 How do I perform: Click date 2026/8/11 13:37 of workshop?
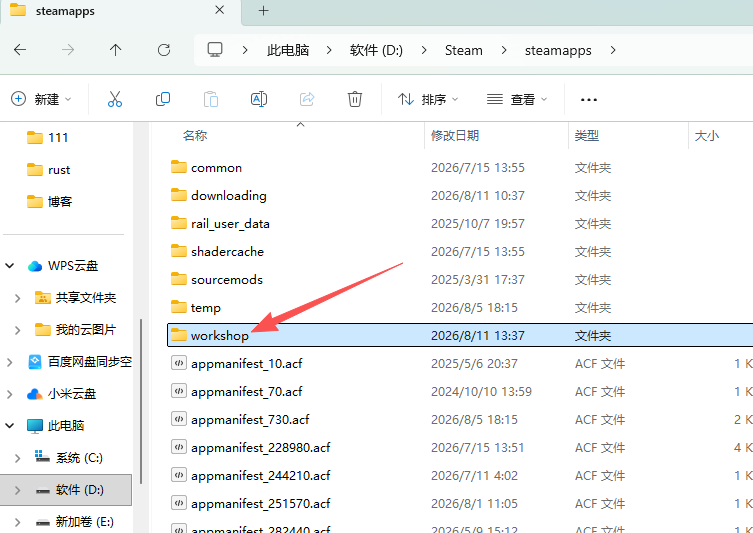(x=477, y=336)
